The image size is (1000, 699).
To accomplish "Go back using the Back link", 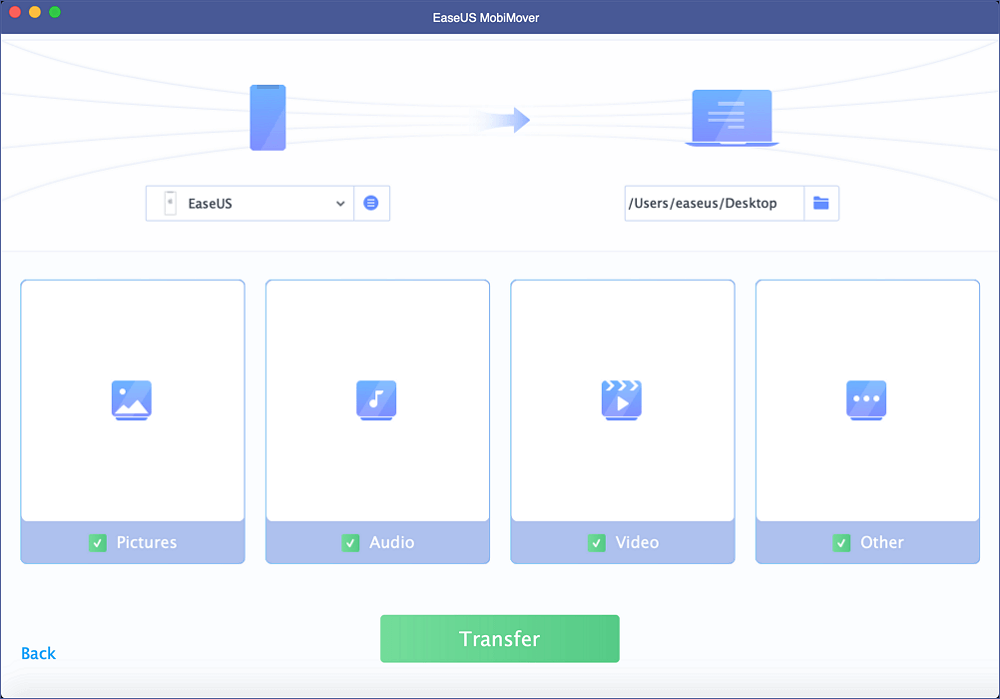I will pos(38,653).
